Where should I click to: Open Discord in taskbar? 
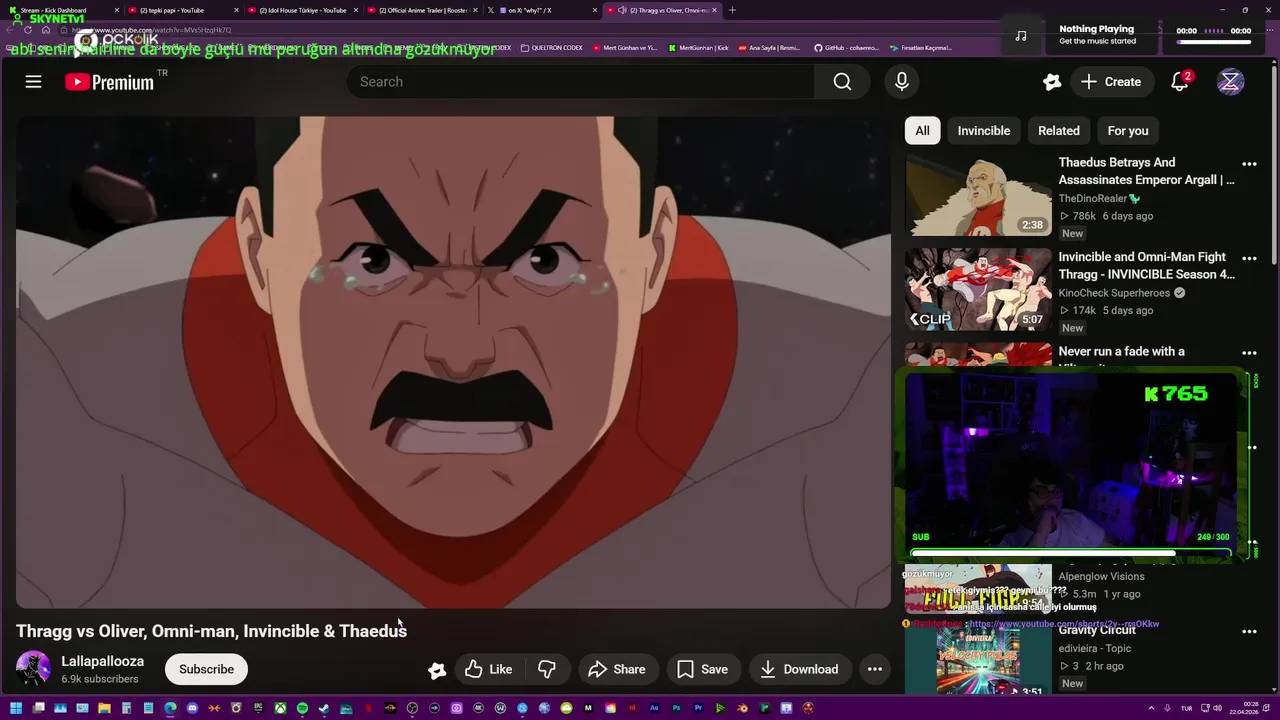[x=192, y=709]
